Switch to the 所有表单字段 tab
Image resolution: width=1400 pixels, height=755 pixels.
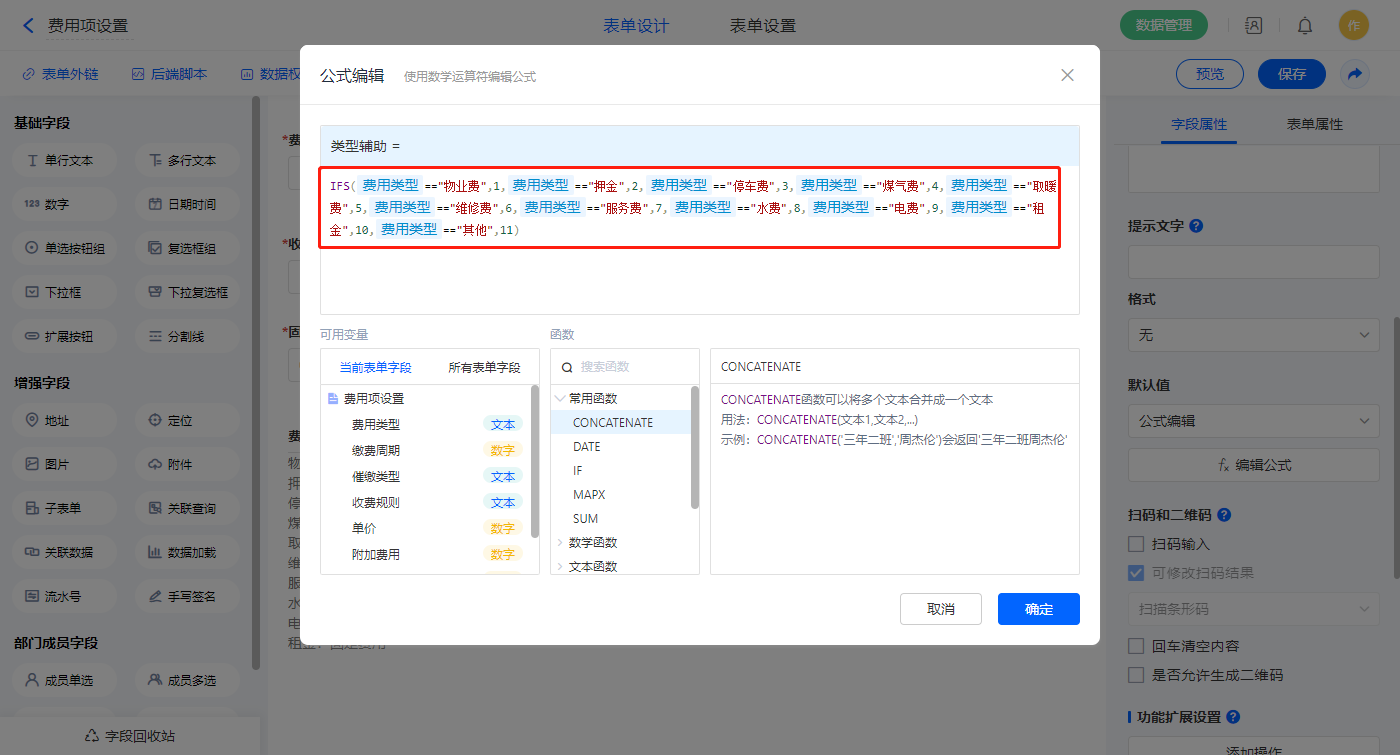484,367
